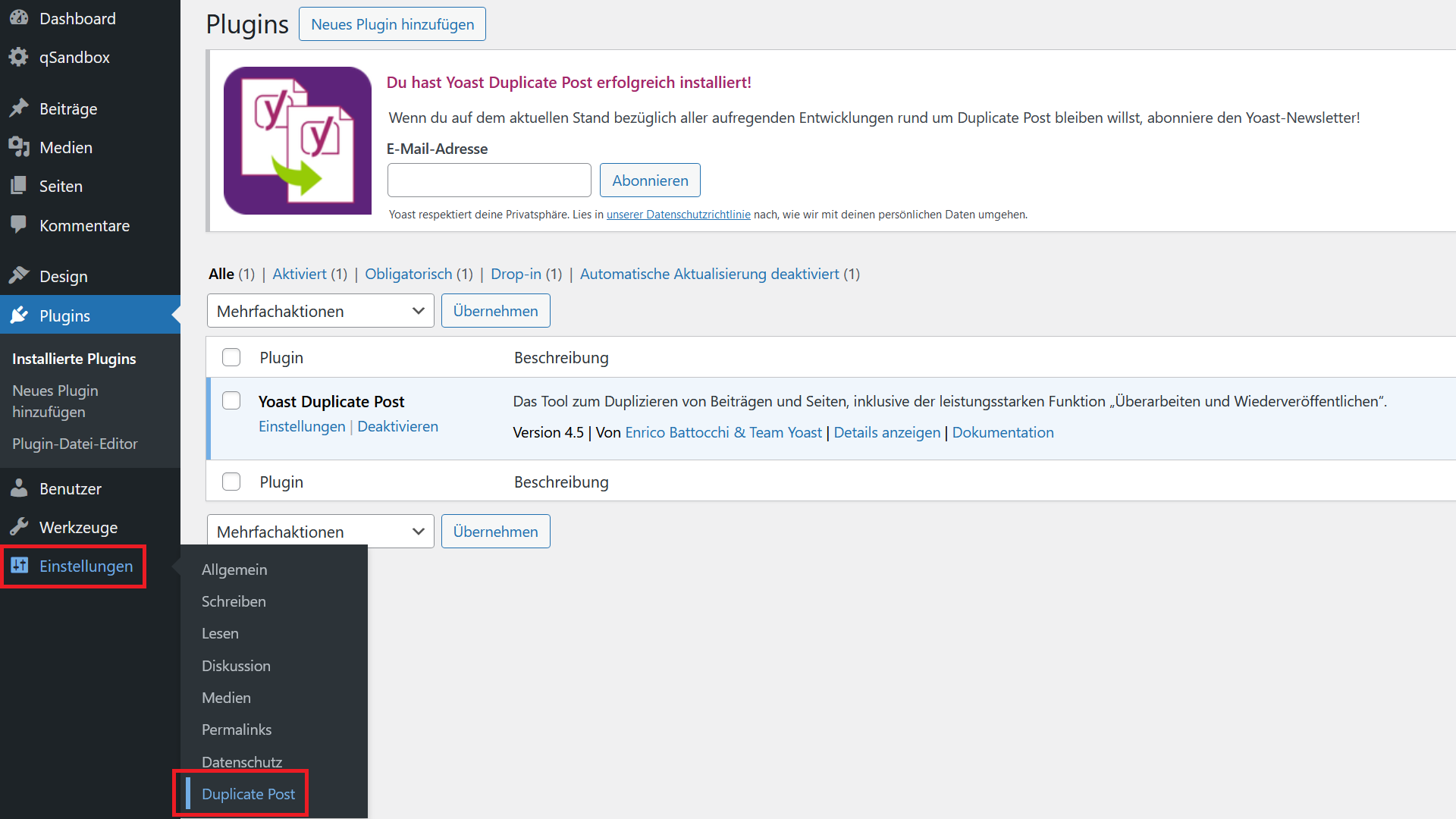Open the bottom Mehrfachaktionen dropdown

(x=320, y=532)
